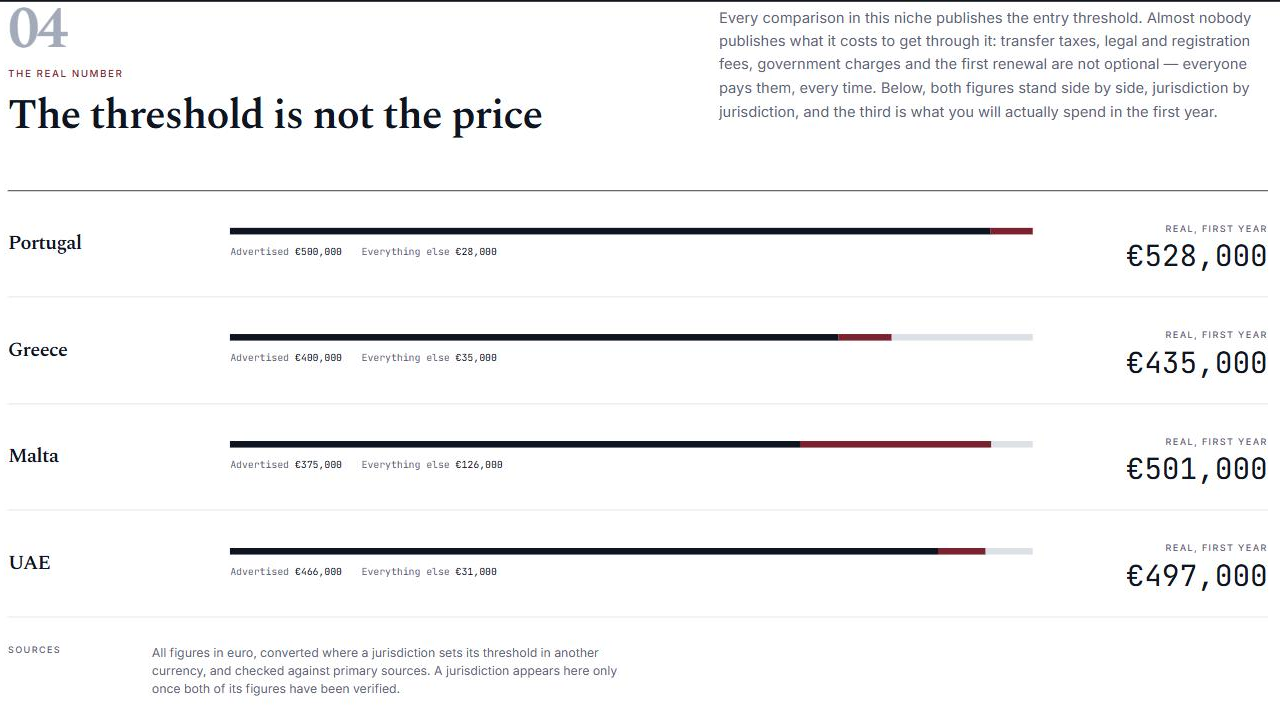Screen dimensions: 1280x724
Task: Click the grey remainder of Greece's bar
Action: coord(962,337)
